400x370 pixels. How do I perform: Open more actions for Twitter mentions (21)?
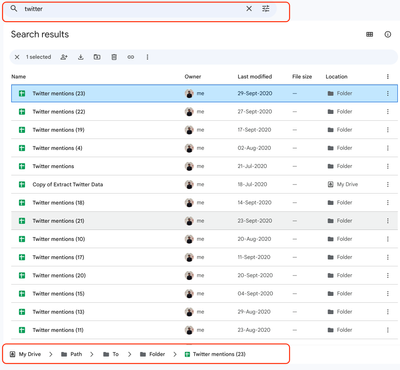coord(388,221)
